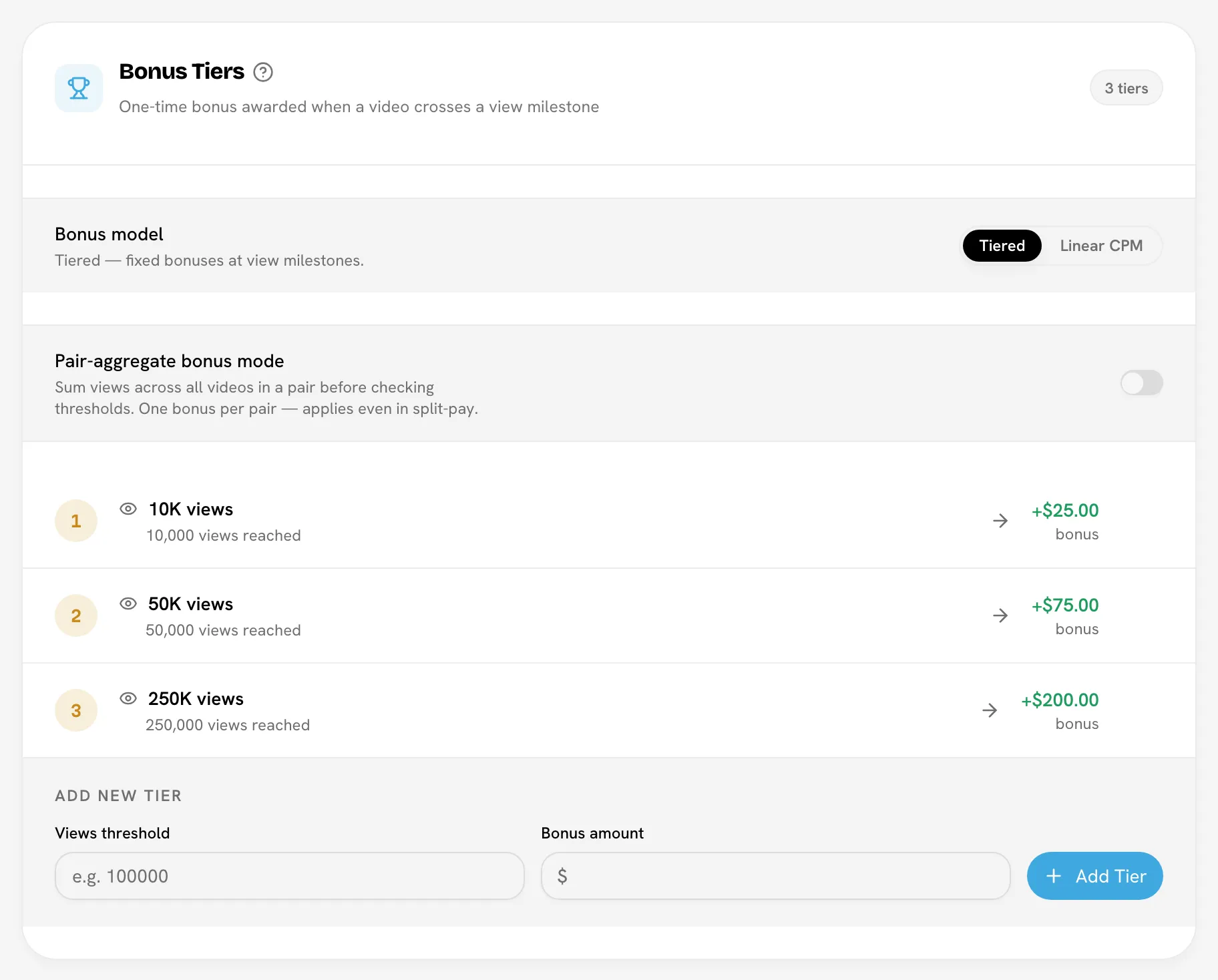The image size is (1218, 980).
Task: Switch to the Linear CPM bonus model
Action: pos(1101,246)
